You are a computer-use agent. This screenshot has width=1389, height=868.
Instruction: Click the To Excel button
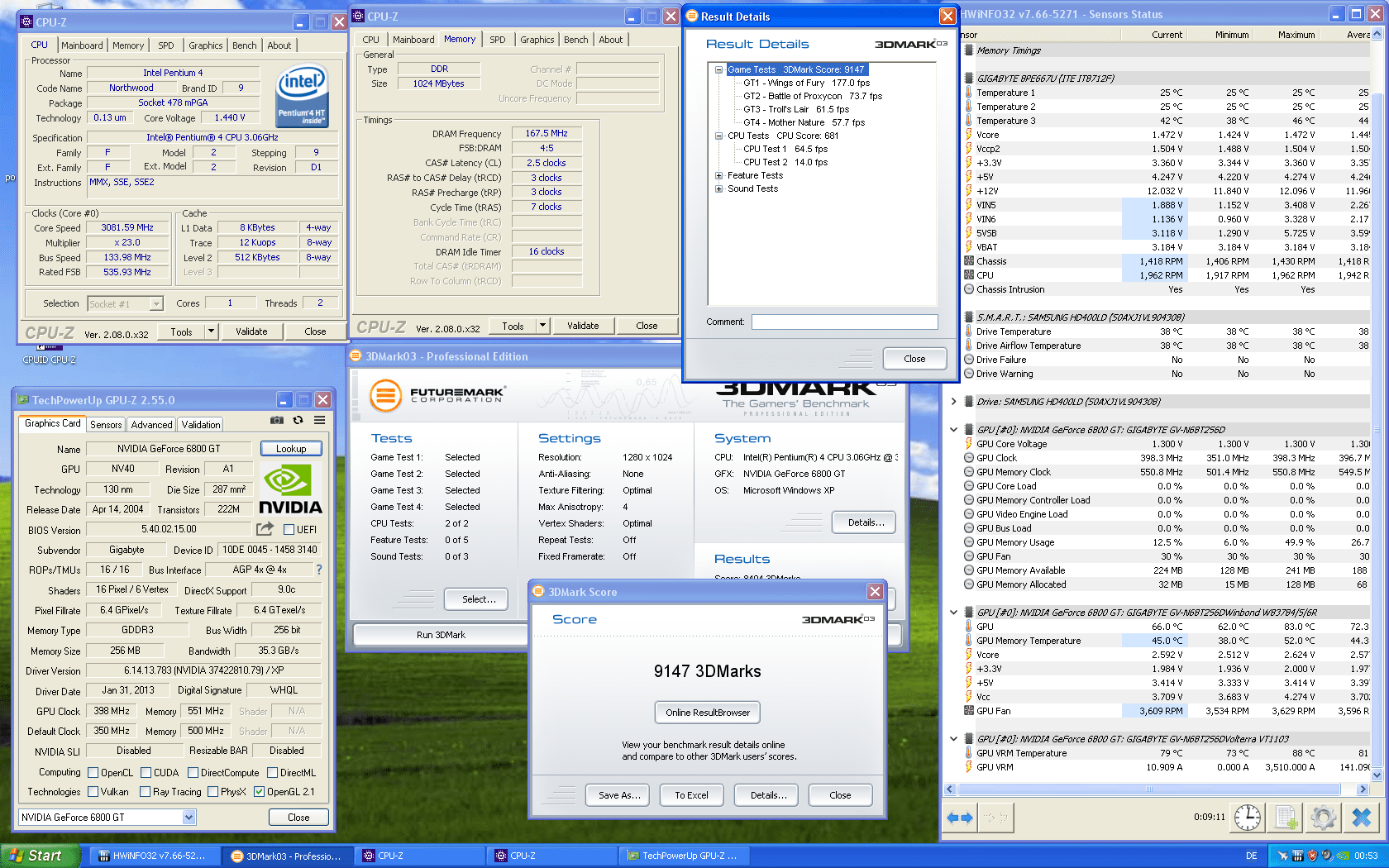(691, 795)
